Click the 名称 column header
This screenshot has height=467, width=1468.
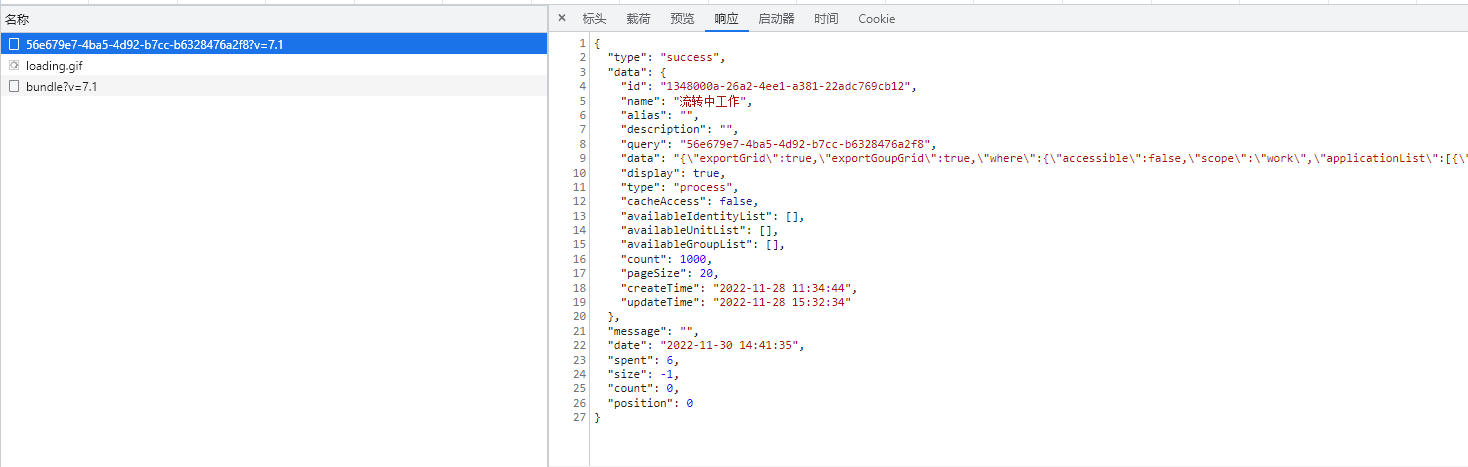pyautogui.click(x=274, y=19)
